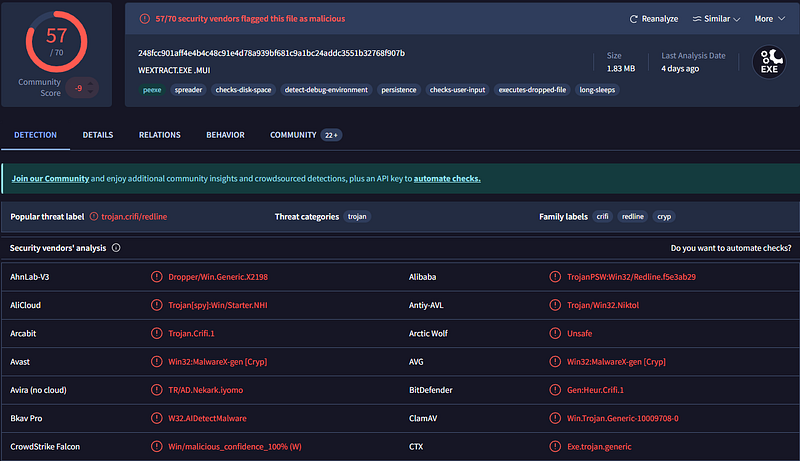Click the BitDefender detection alert icon
Screen dimensions: 800x461
pos(555,390)
